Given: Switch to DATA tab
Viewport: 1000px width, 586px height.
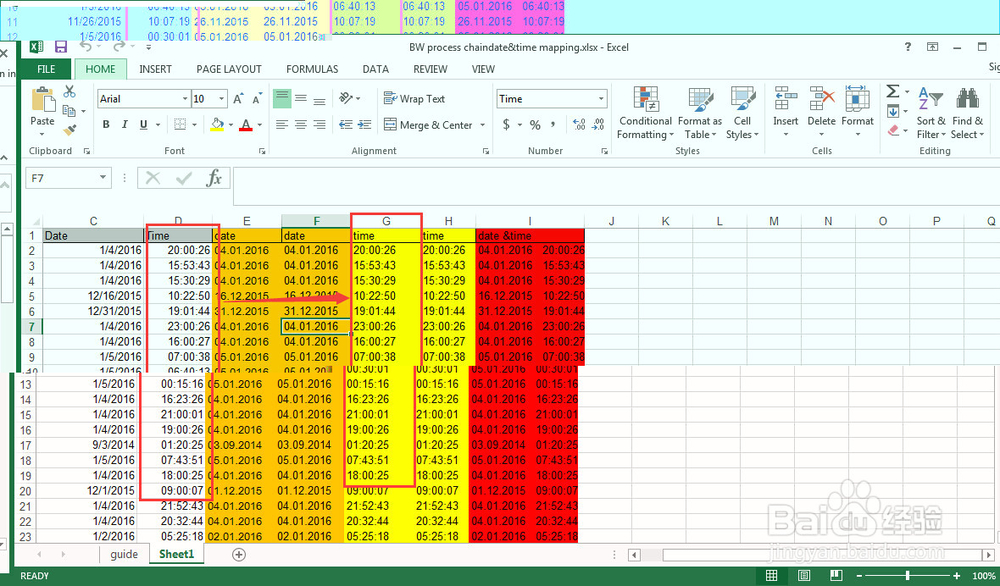Looking at the screenshot, I should tap(376, 69).
